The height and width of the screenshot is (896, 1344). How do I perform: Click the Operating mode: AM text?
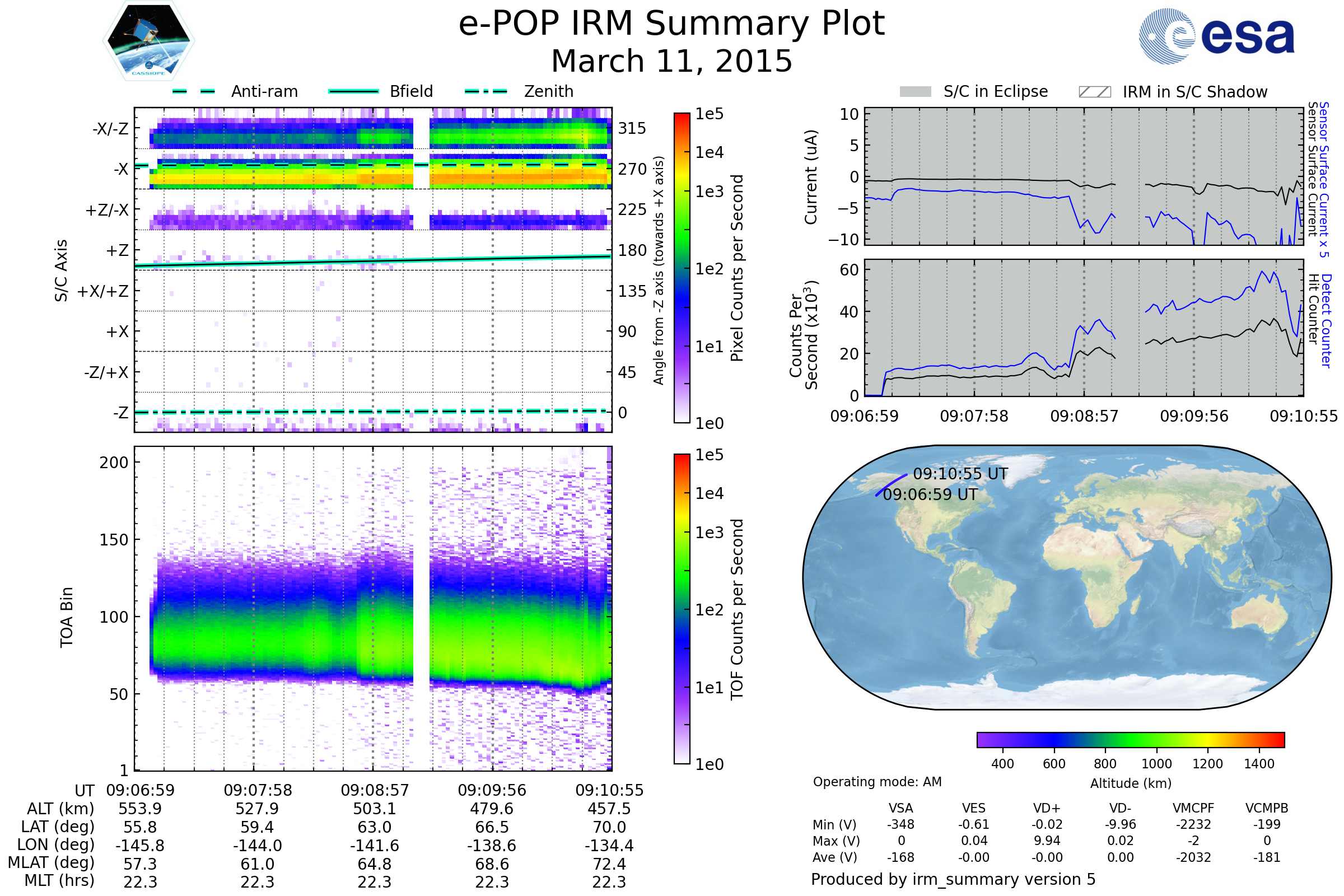pyautogui.click(x=876, y=782)
